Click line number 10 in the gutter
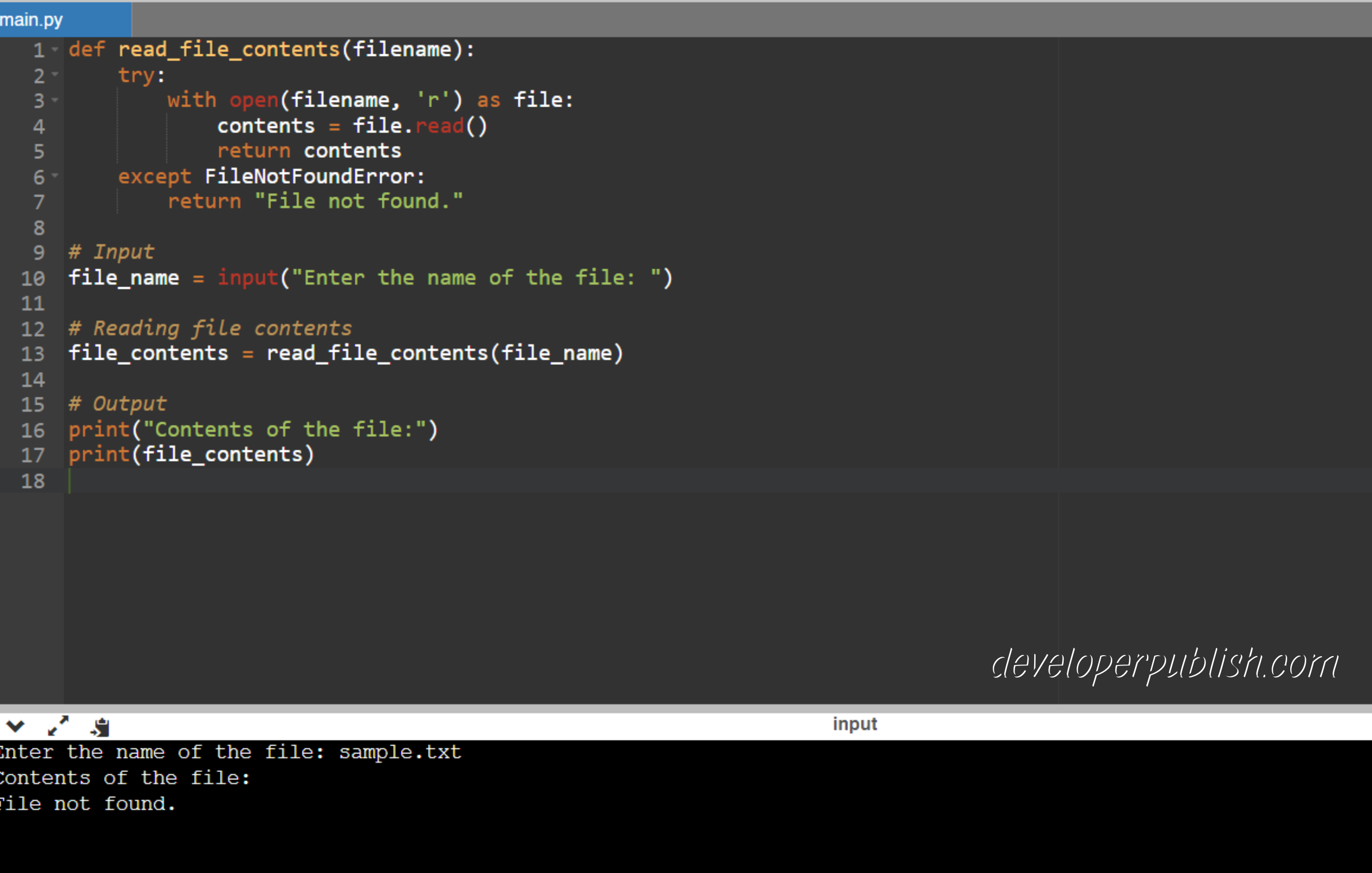This screenshot has height=873, width=1372. (x=33, y=278)
